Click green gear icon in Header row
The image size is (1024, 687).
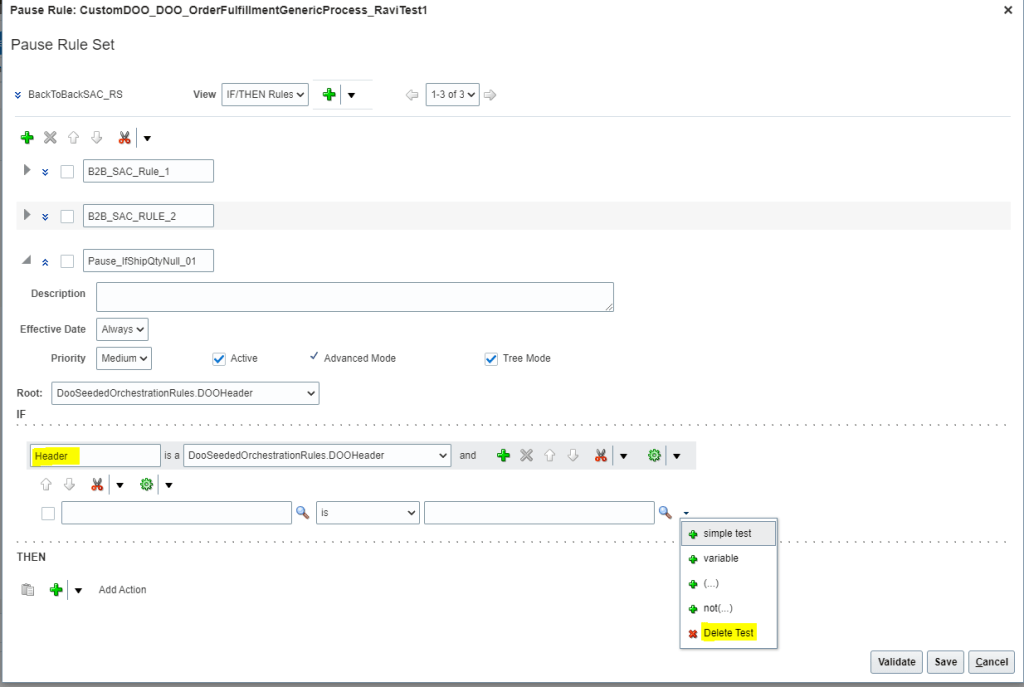pyautogui.click(x=654, y=456)
